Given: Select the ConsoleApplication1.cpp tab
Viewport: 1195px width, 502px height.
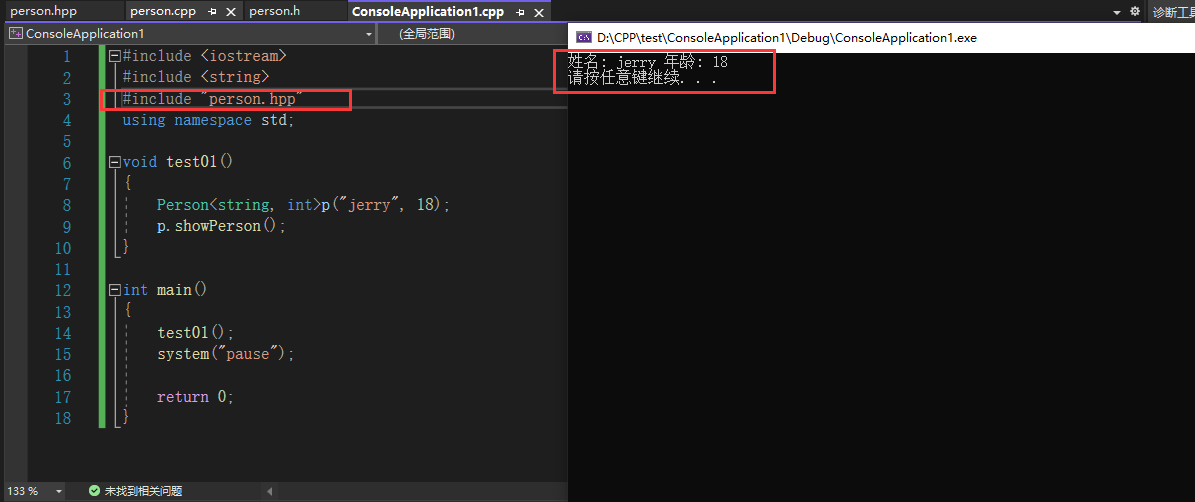Looking at the screenshot, I should (428, 11).
